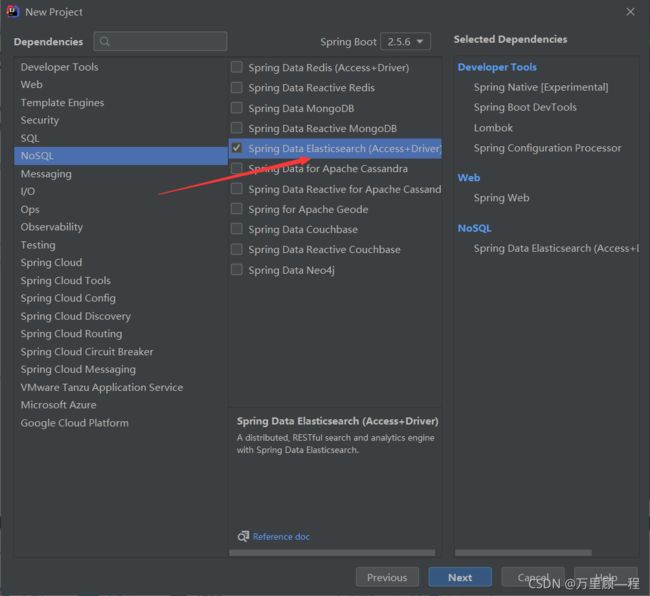Click the Reference doc link icon

click(243, 536)
